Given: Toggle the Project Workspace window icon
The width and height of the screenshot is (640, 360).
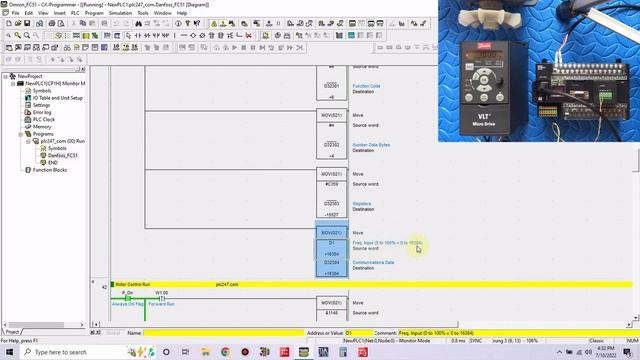Looking at the screenshot, I should click(x=9, y=48).
